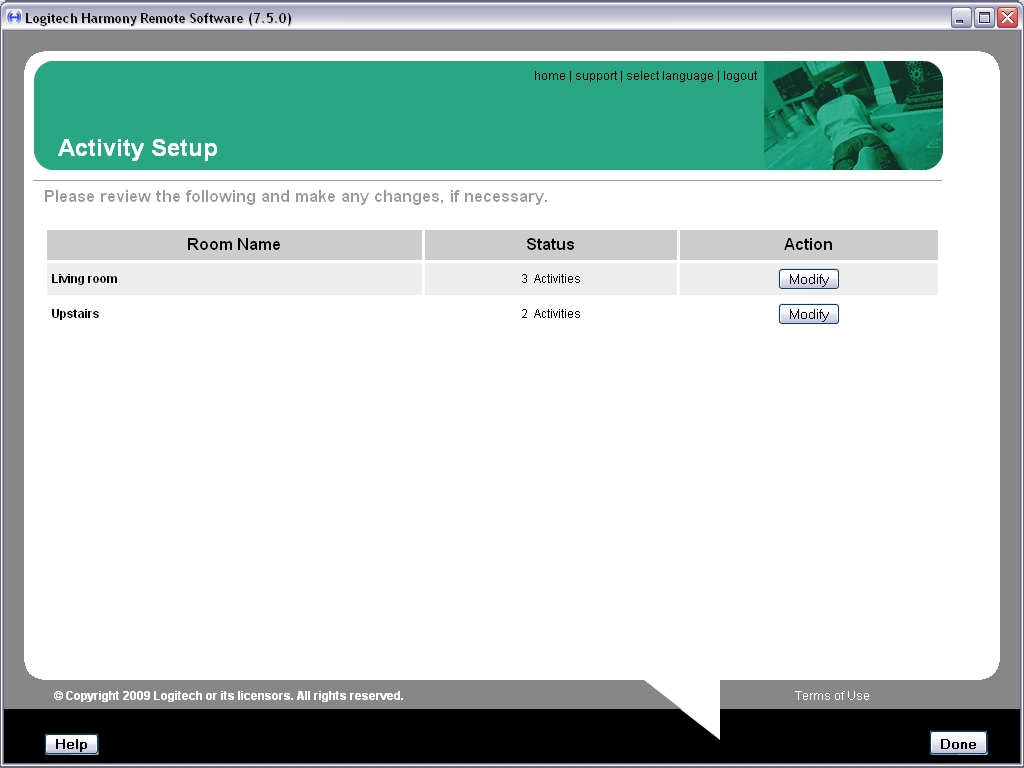This screenshot has width=1024, height=768.
Task: Open the home link in the header
Action: 549,75
